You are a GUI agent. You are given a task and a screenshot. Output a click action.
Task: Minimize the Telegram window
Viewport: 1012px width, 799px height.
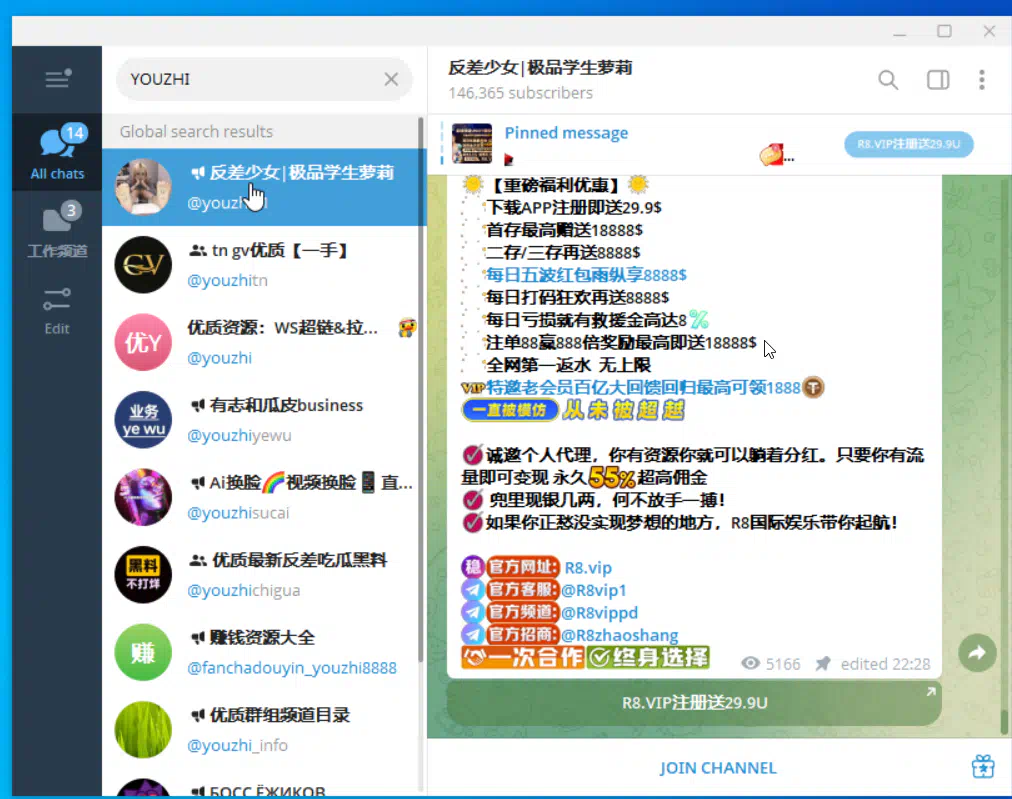[900, 32]
